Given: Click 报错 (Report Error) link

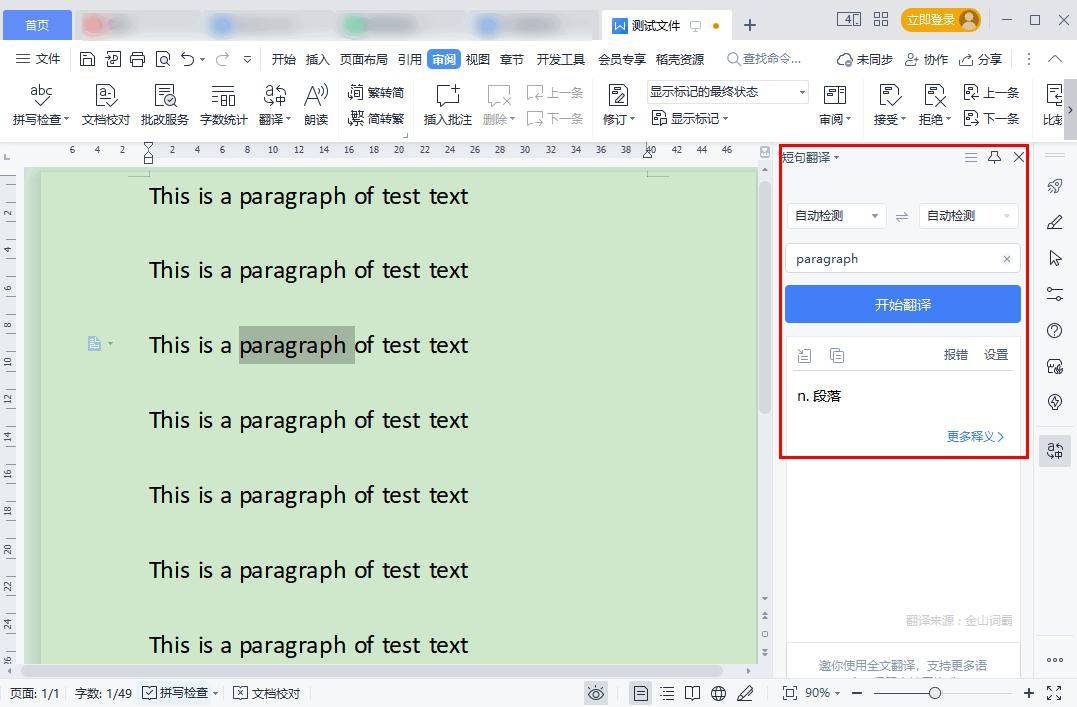Looking at the screenshot, I should 955,355.
